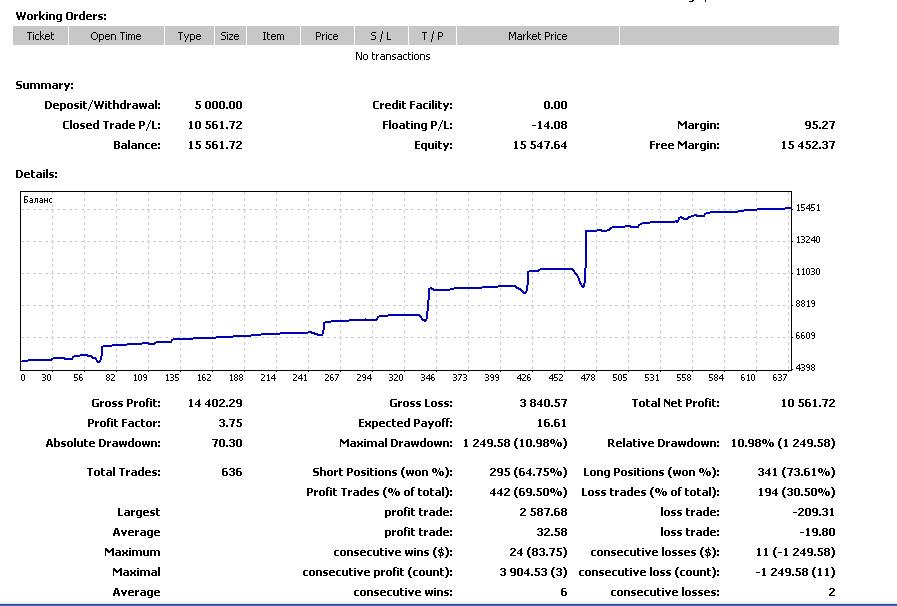Click the Summary heading
897x606 pixels.
[44, 85]
